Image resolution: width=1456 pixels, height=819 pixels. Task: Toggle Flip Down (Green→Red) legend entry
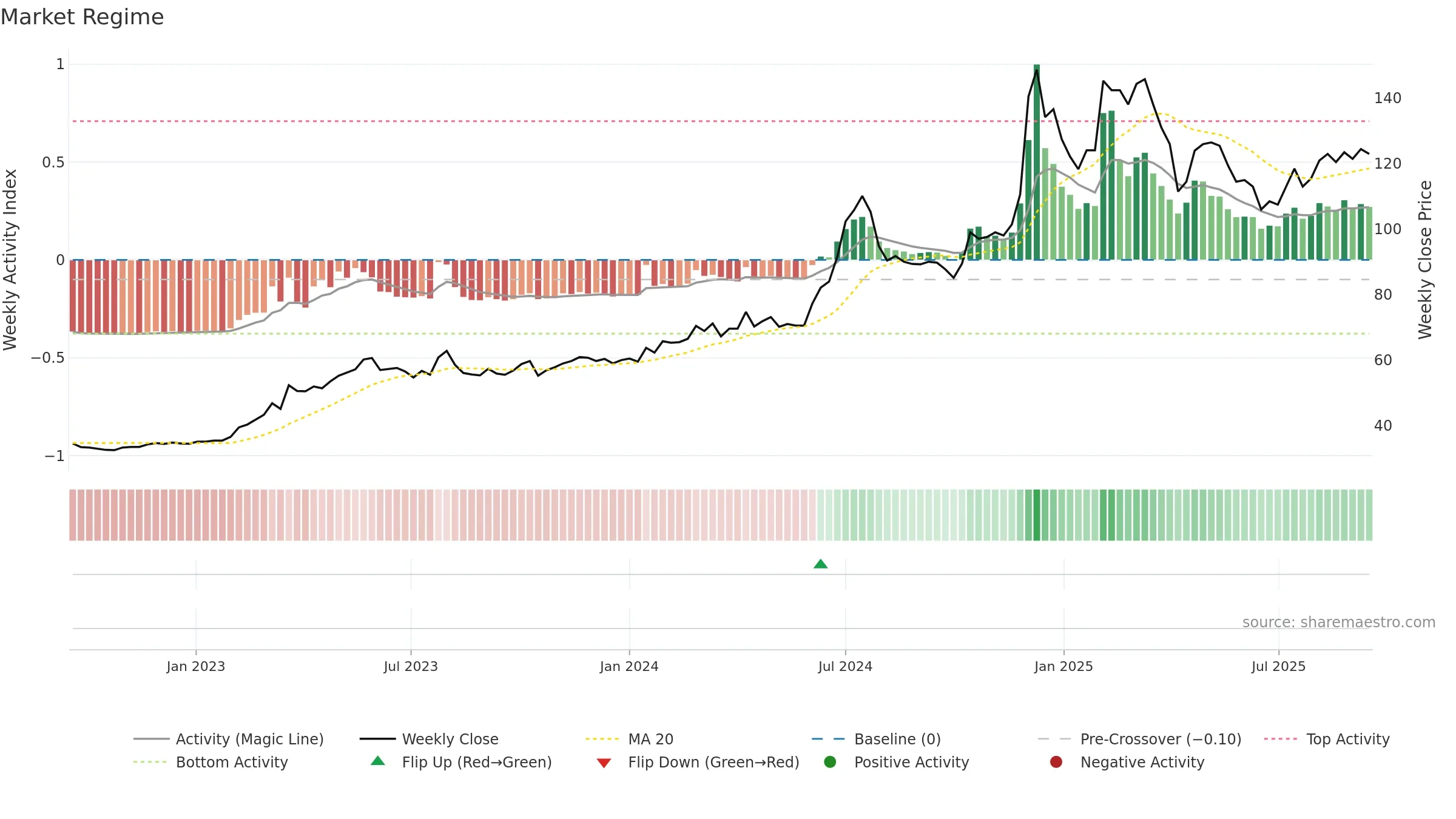click(x=698, y=762)
